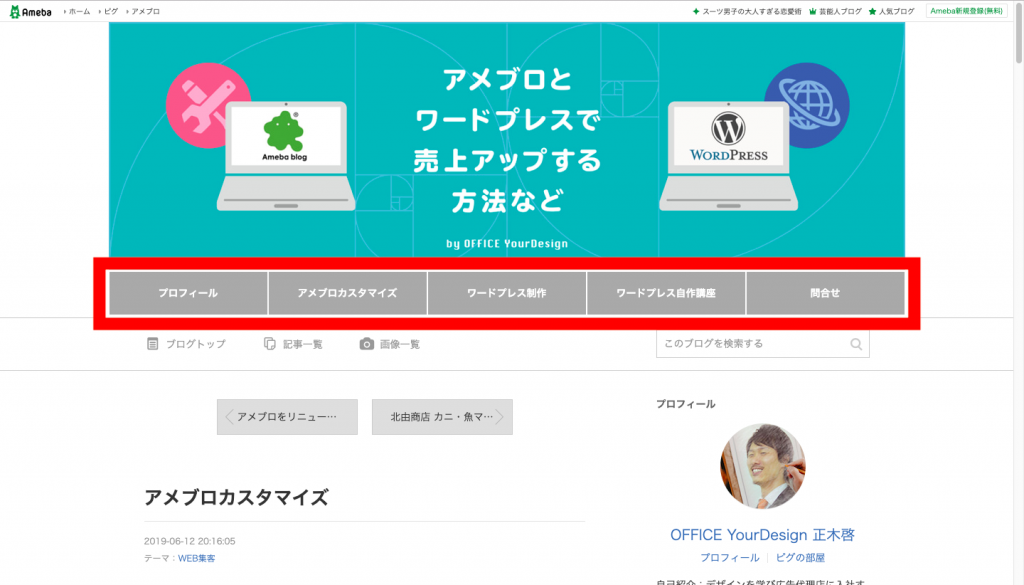
Task: Go to next article 北由商店 カニ・魚マ…
Action: pos(442,417)
